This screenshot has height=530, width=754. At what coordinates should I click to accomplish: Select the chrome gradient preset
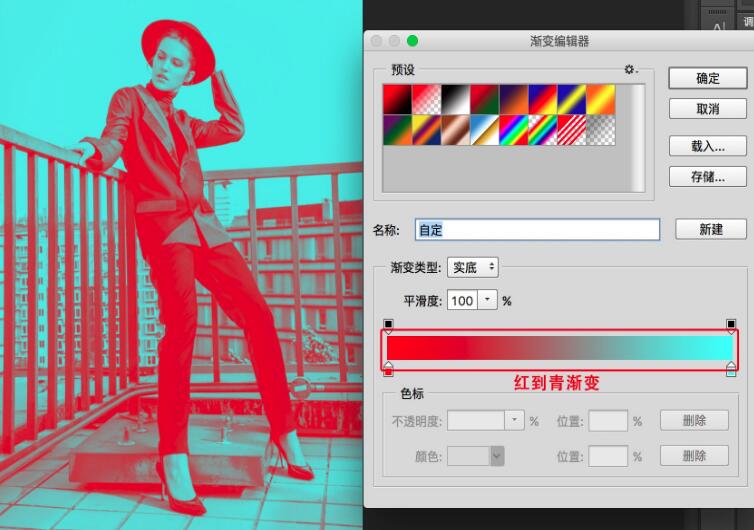[484, 130]
